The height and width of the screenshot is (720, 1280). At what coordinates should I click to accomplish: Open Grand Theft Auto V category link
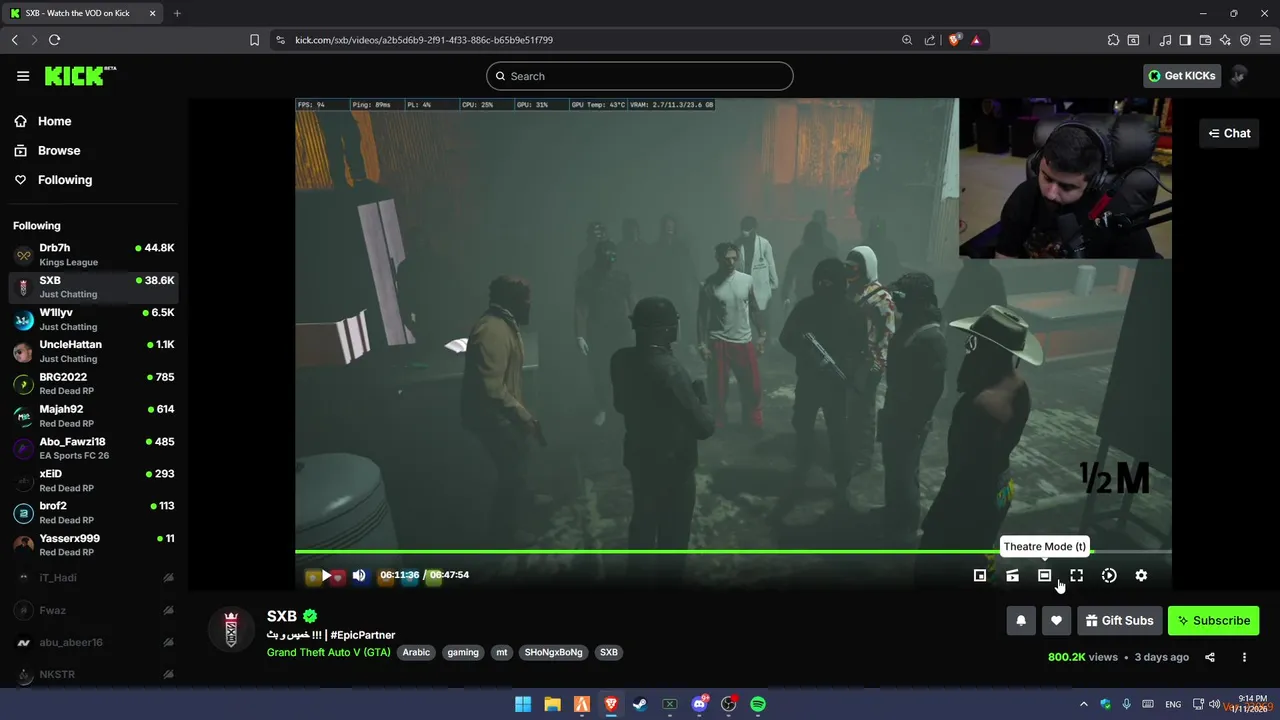tap(329, 652)
